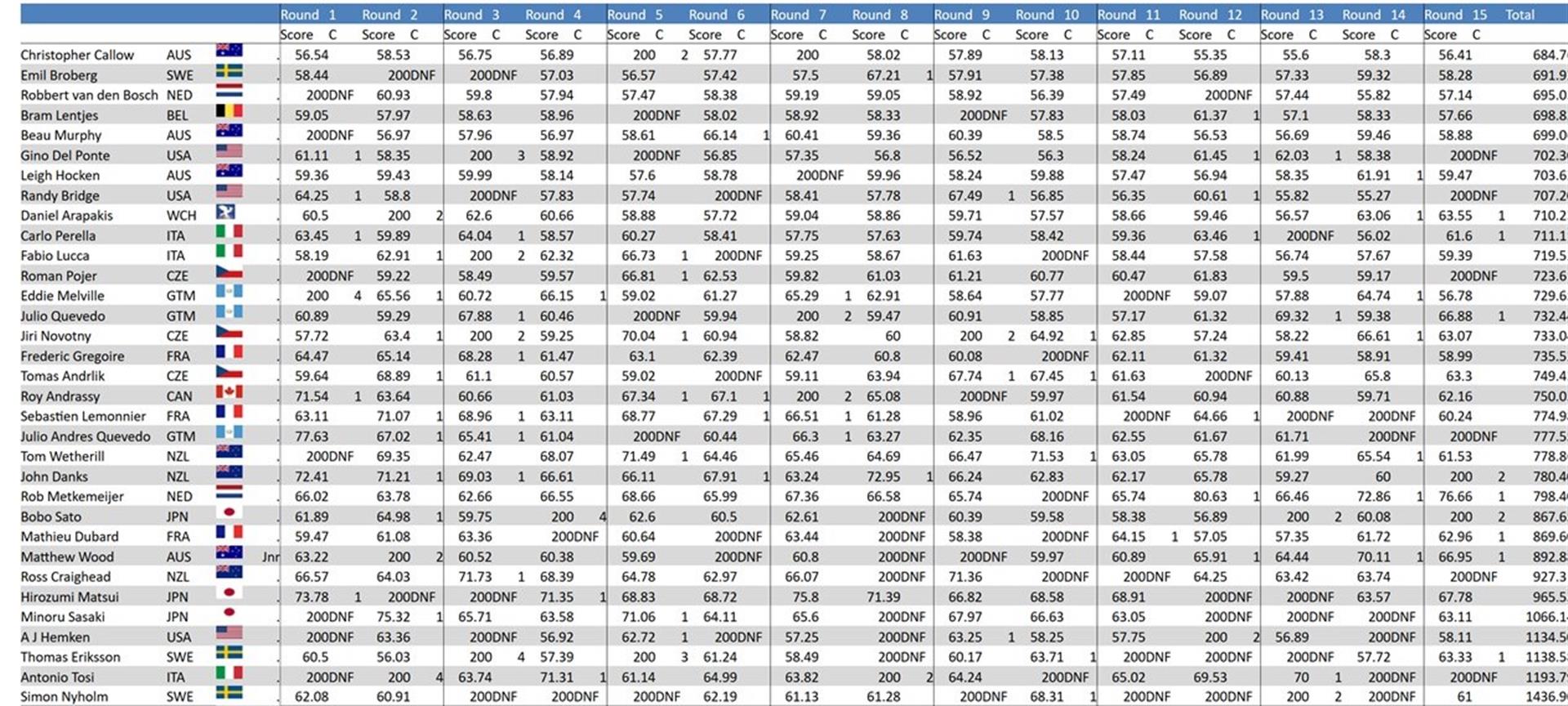Select the flag icon in Leigh Hocken's row
1568x706 pixels.
click(229, 171)
